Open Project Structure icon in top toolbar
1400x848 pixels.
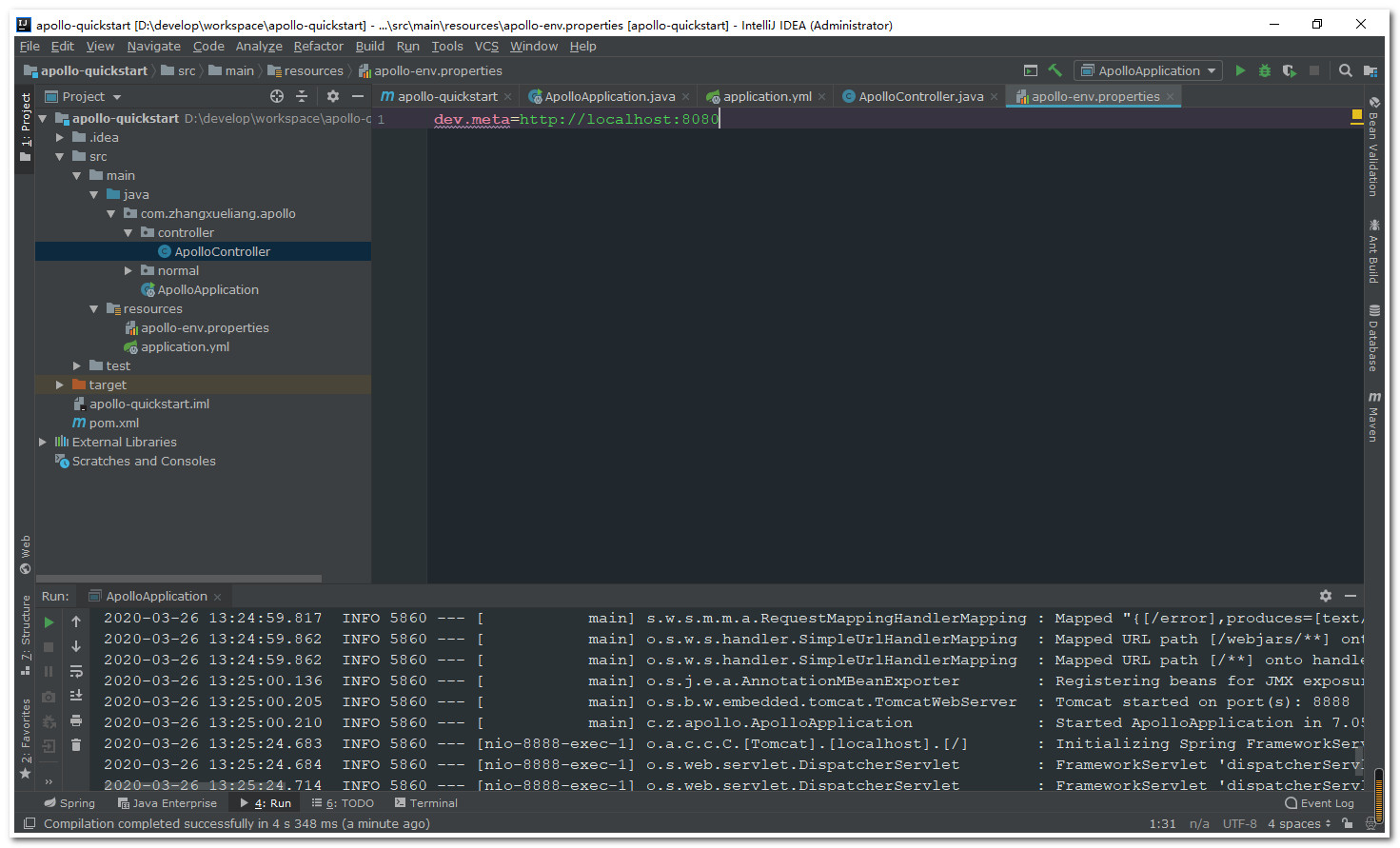click(1370, 70)
